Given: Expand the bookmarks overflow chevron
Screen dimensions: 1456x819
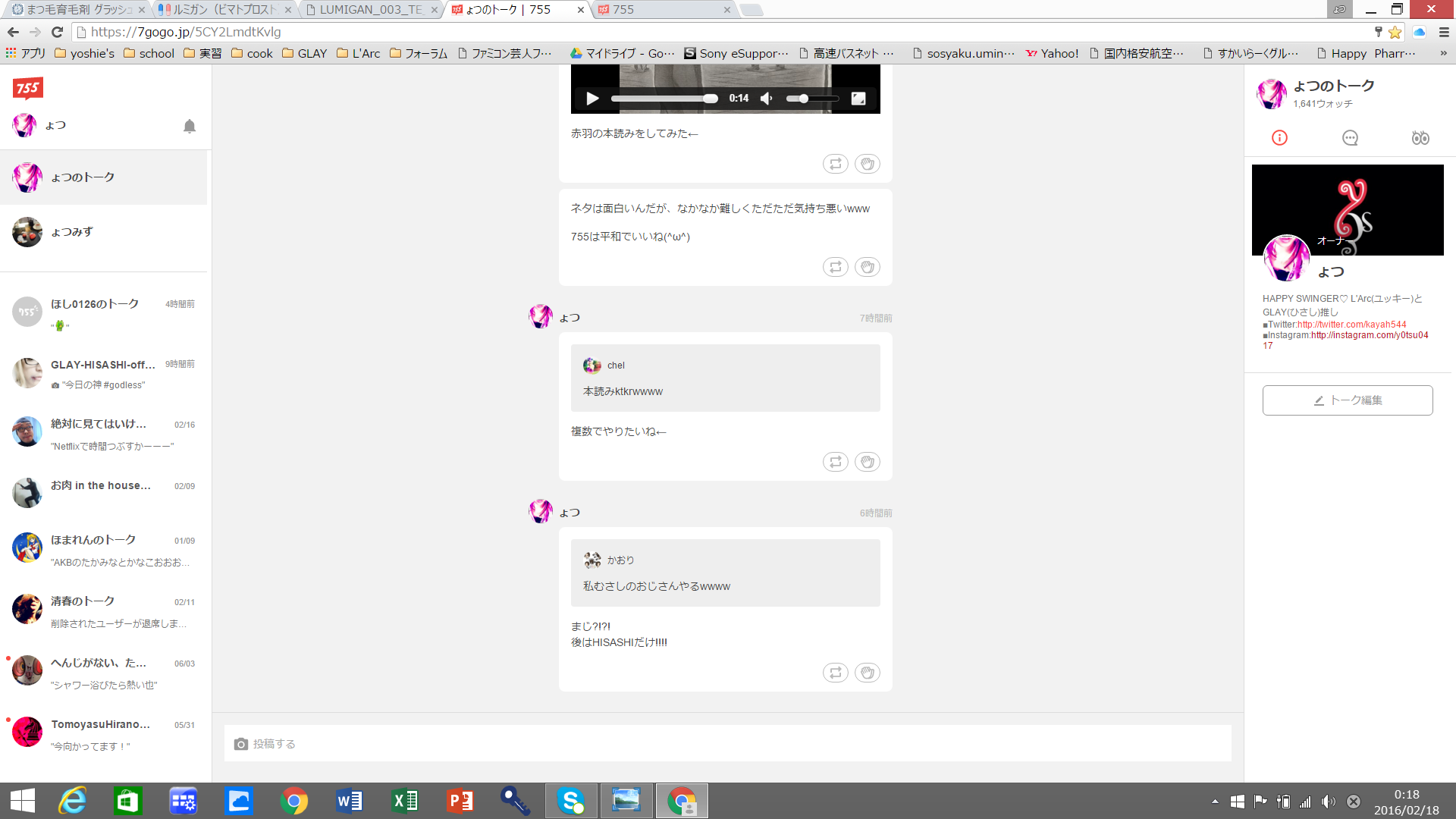Looking at the screenshot, I should (x=1443, y=53).
